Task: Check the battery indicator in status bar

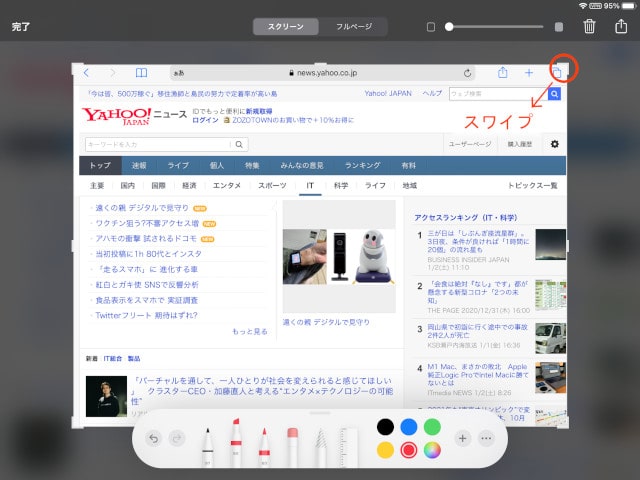Action: click(x=629, y=6)
